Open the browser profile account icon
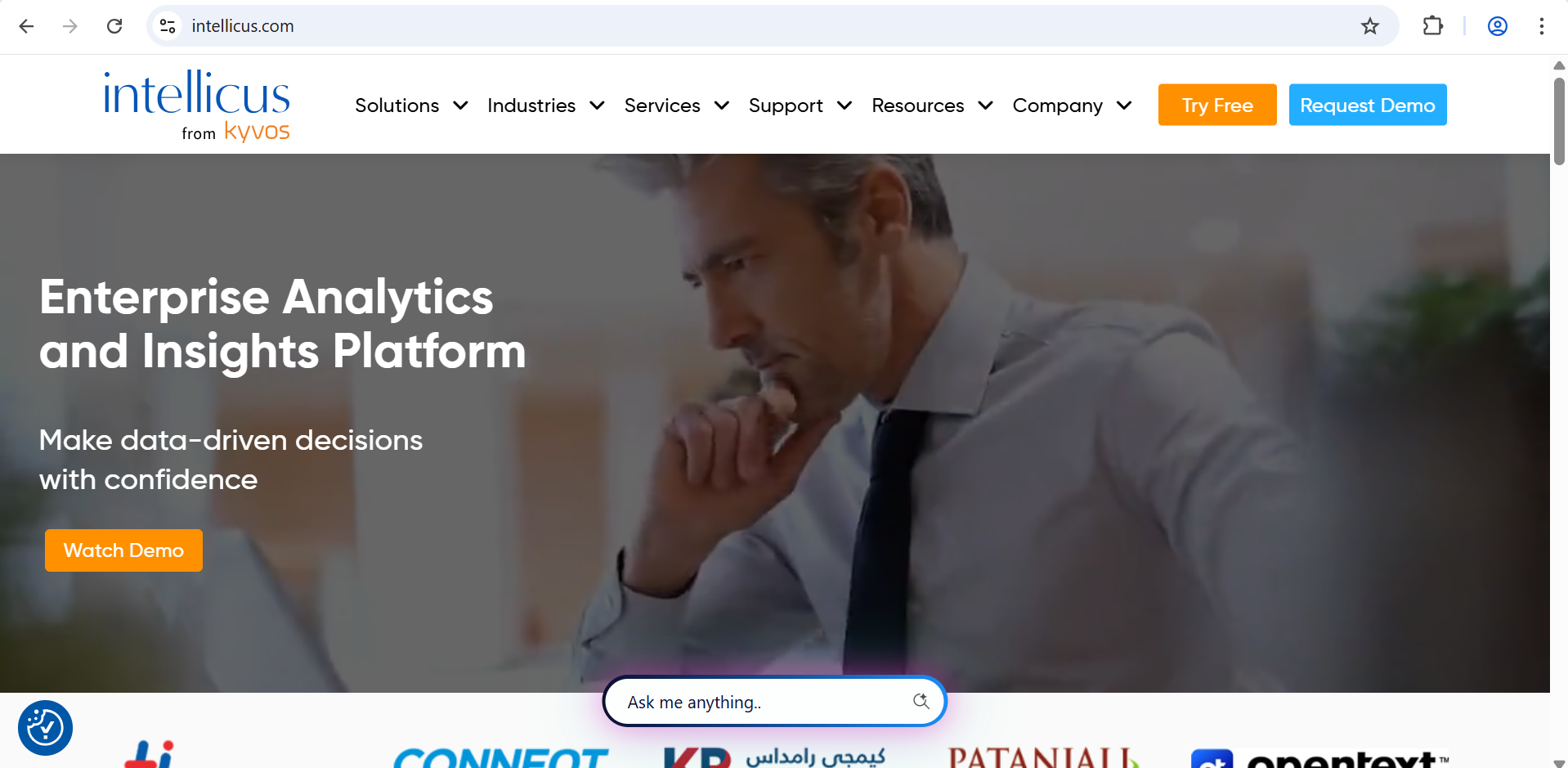 pyautogui.click(x=1498, y=26)
